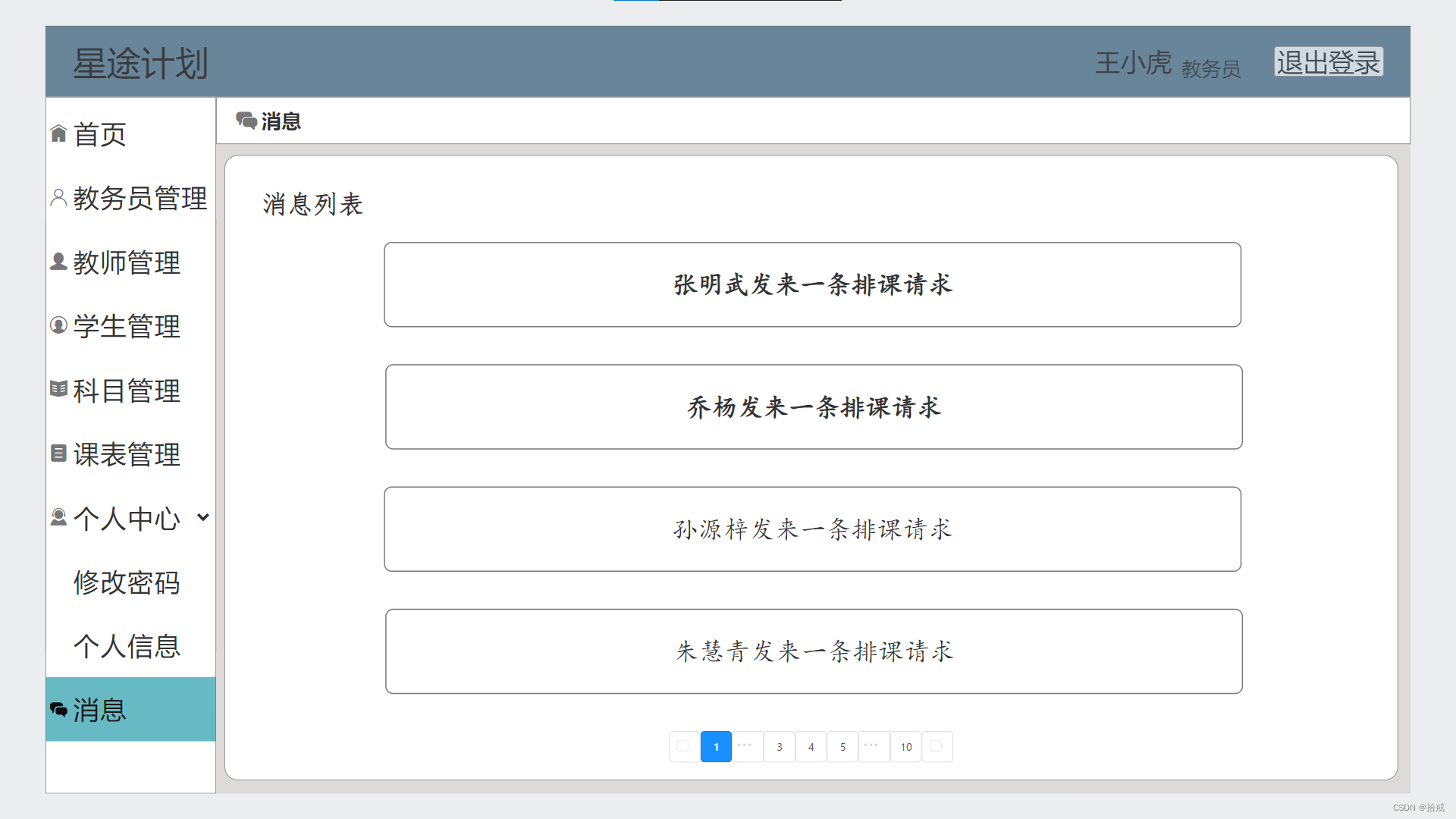
Task: Click the timetable icon beside 课表管理
Action: coord(58,453)
